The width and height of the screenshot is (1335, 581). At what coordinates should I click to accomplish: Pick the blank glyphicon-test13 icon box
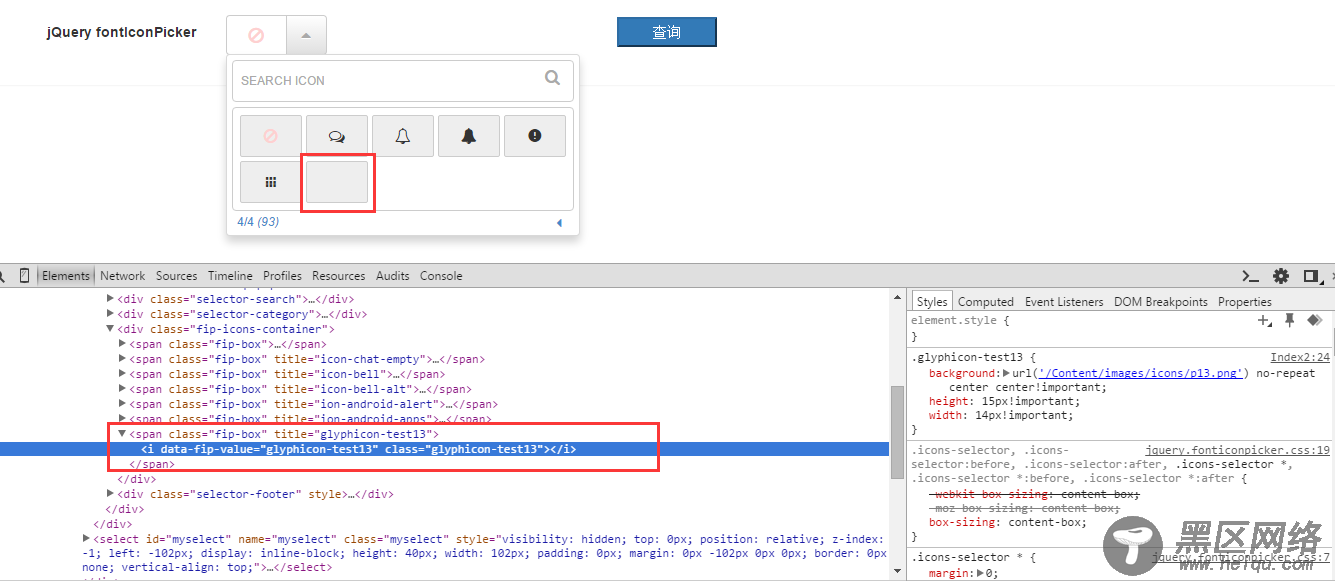coord(337,182)
